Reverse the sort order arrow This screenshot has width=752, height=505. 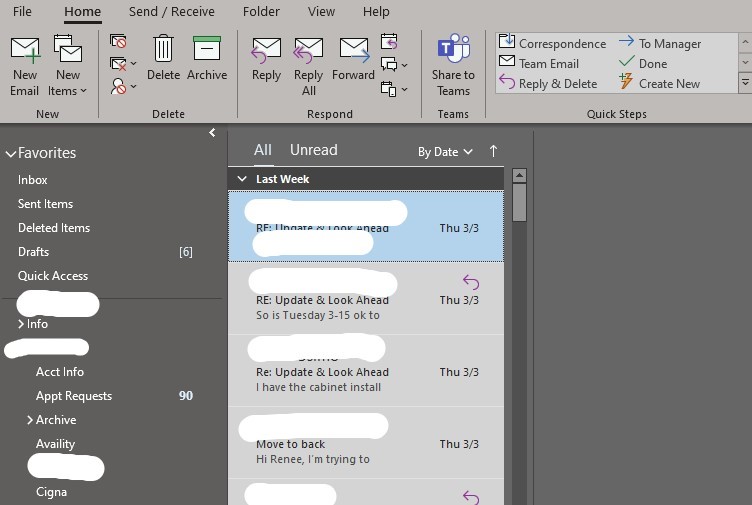click(x=493, y=152)
